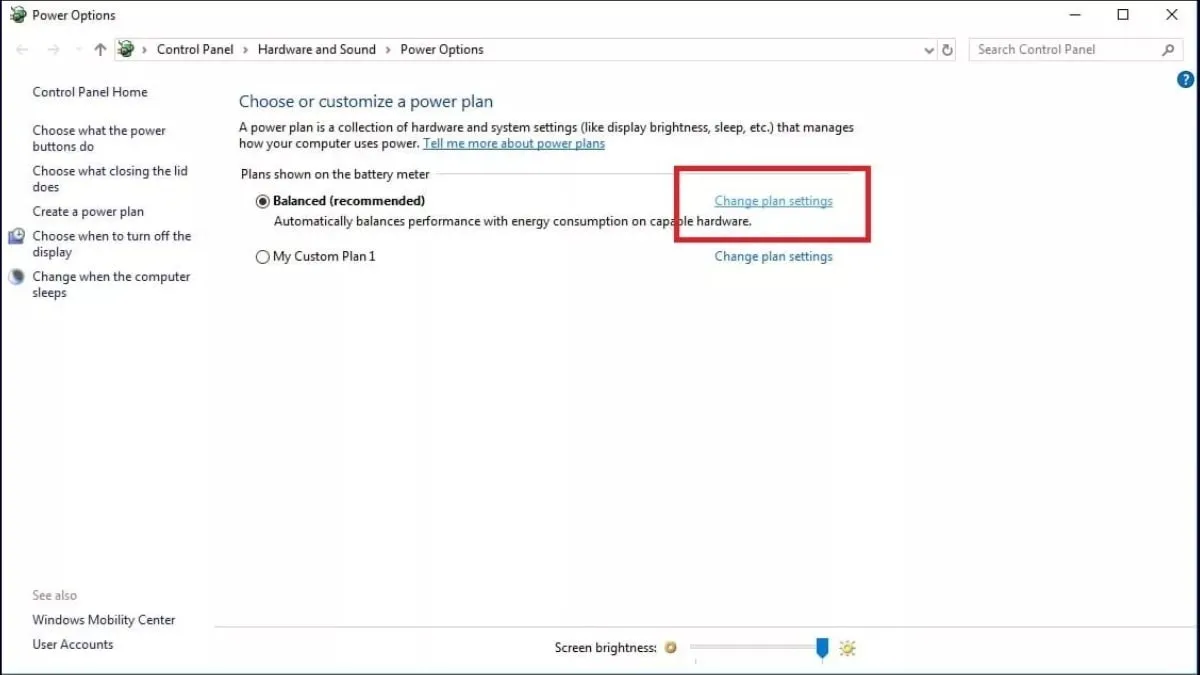1200x675 pixels.
Task: Expand the chevron after Hardware and Sound breadcrumb
Action: pyautogui.click(x=388, y=50)
